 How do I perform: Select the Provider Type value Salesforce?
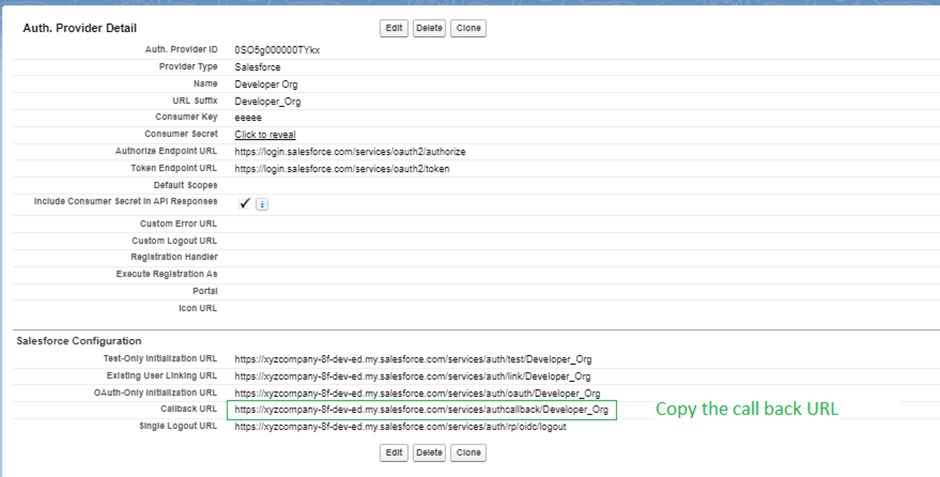pyautogui.click(x=258, y=67)
